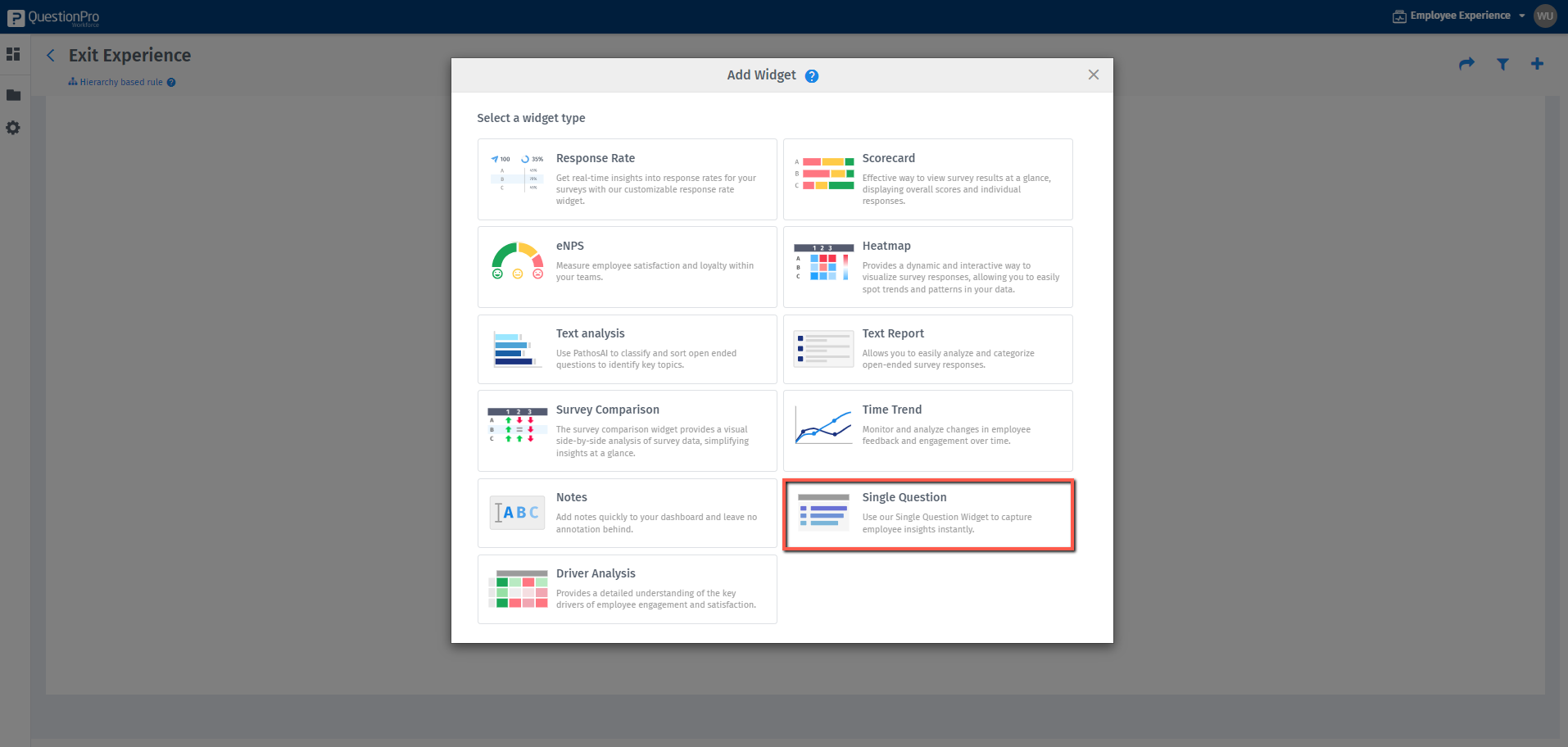Choose the Single Question widget icon
Screen dimensions: 1568x747
pyautogui.click(x=824, y=512)
